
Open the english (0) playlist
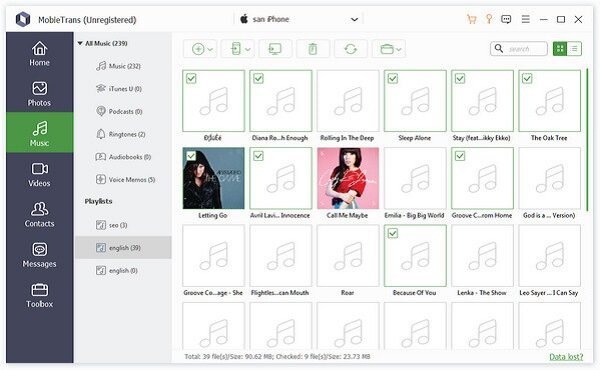click(123, 271)
